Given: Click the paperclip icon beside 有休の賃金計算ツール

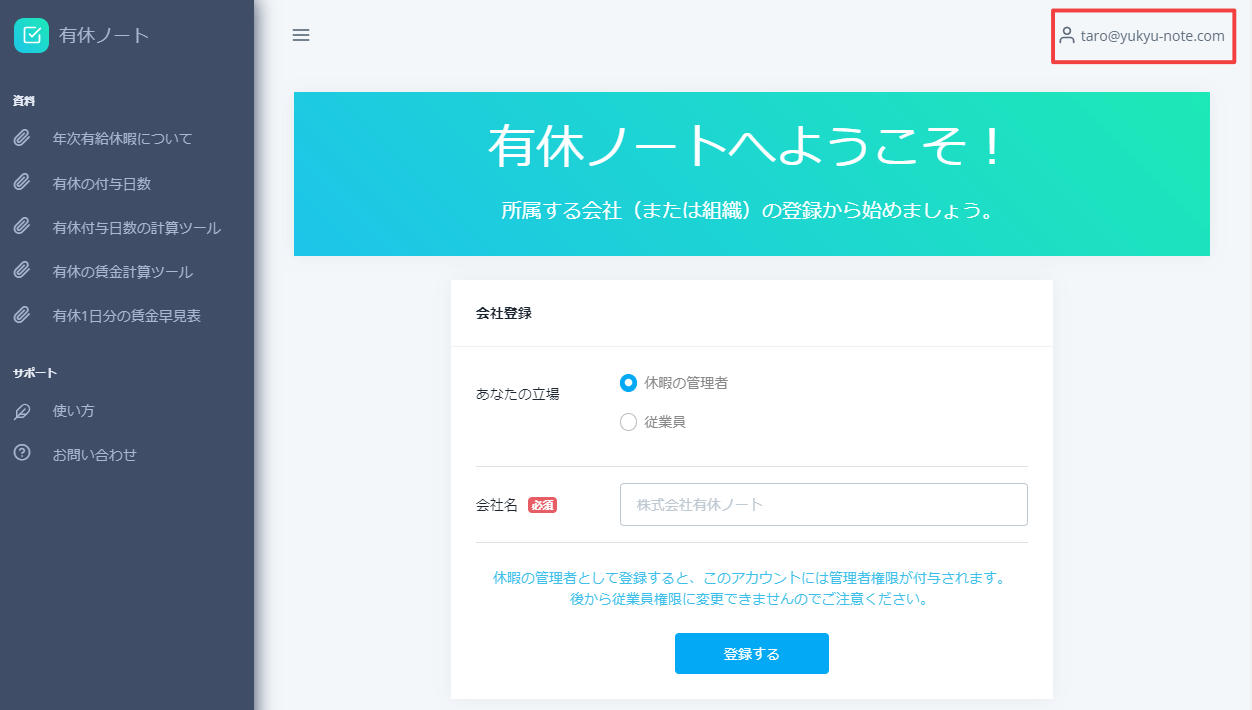Looking at the screenshot, I should coord(22,270).
